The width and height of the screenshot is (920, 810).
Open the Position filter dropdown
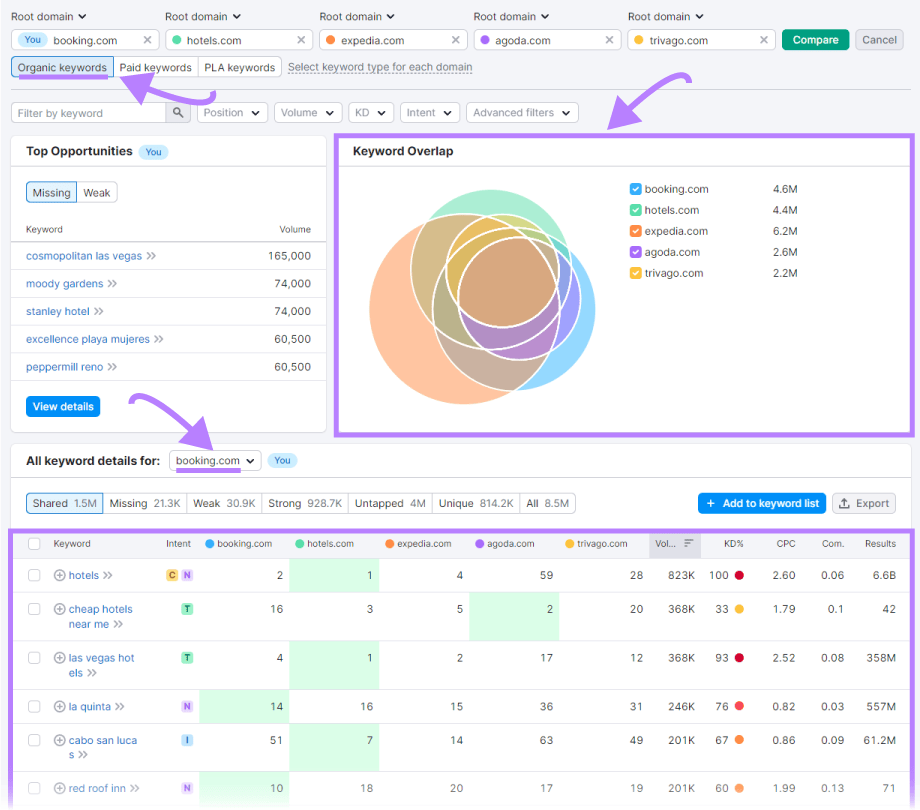[x=232, y=112]
